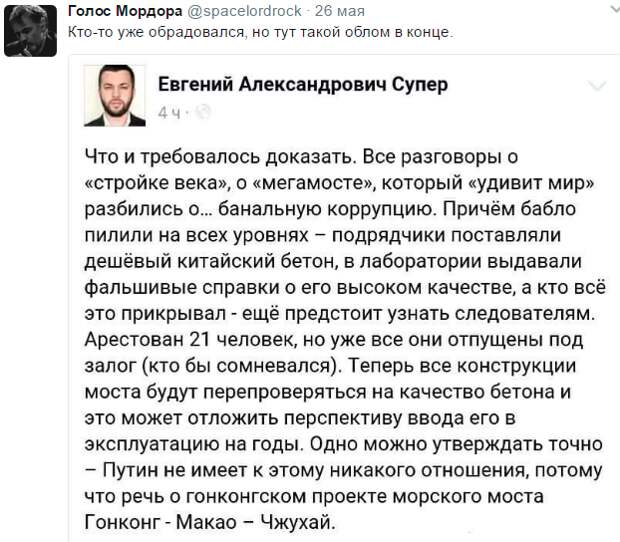Open Голос Мордора profile avatar
This screenshot has width=620, height=542.
30,31
